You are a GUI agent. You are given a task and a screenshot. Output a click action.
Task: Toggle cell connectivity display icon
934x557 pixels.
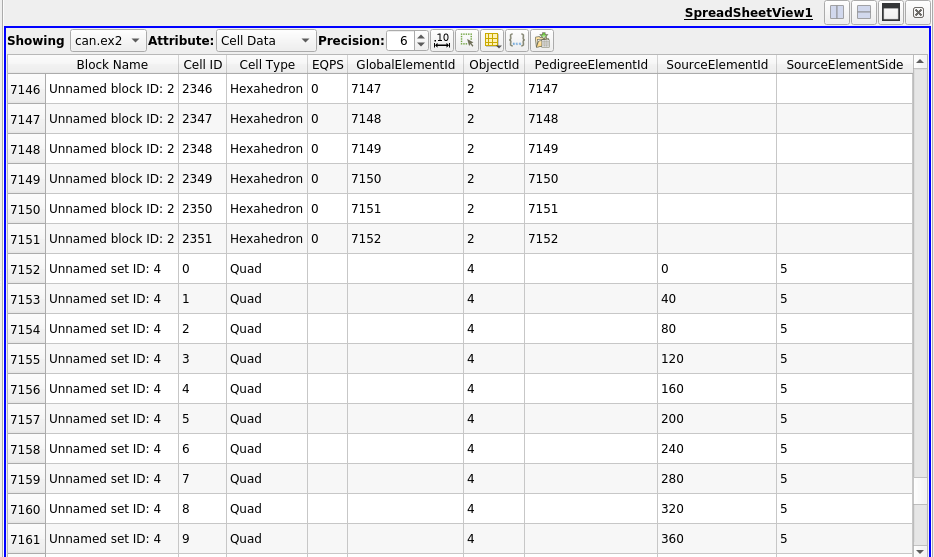point(517,41)
